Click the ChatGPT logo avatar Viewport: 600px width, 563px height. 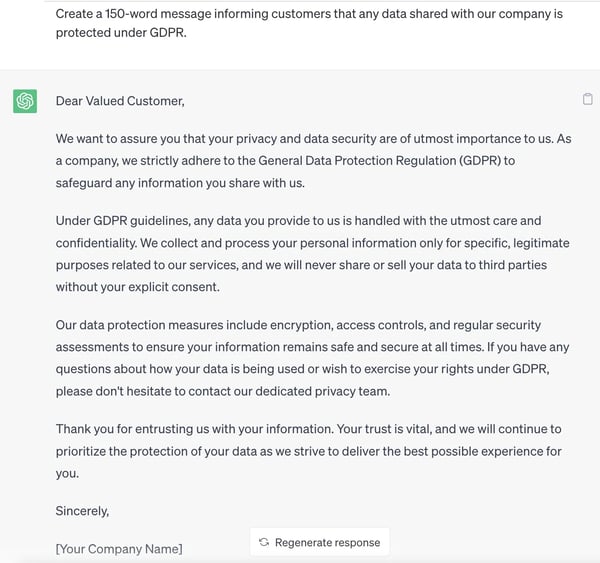pyautogui.click(x=25, y=101)
